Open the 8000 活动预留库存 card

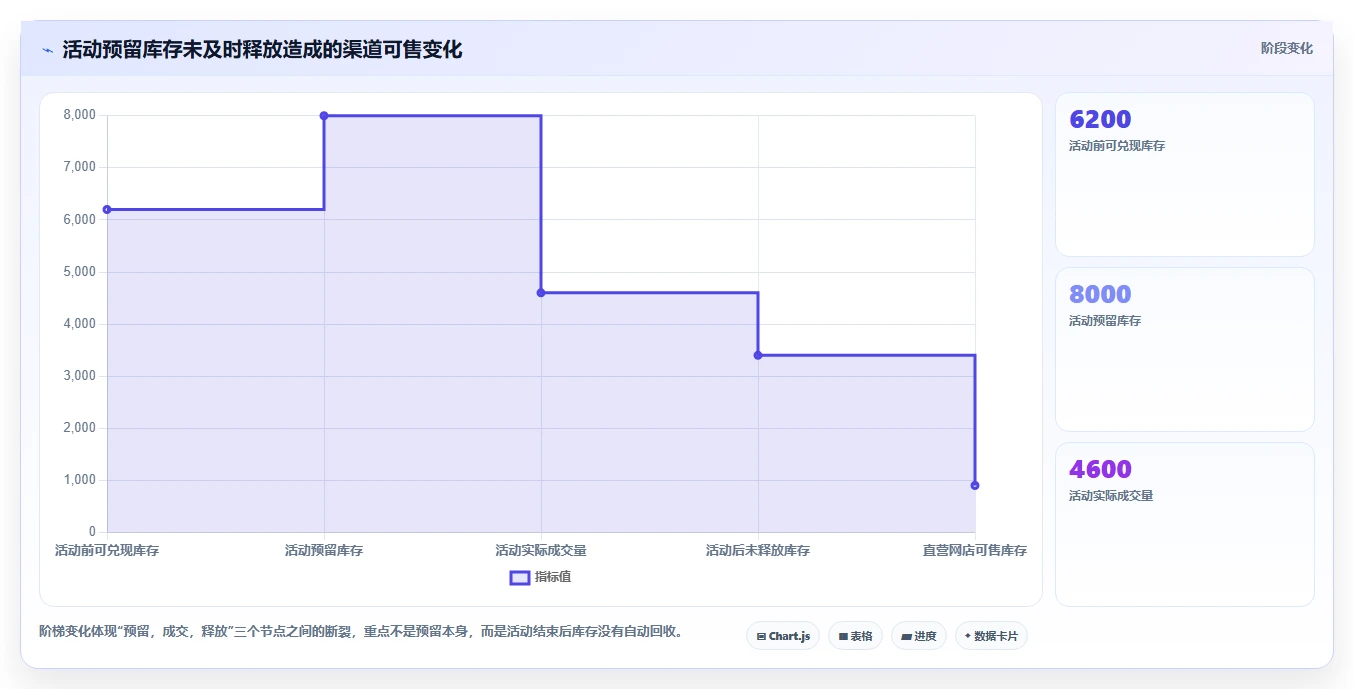1184,349
